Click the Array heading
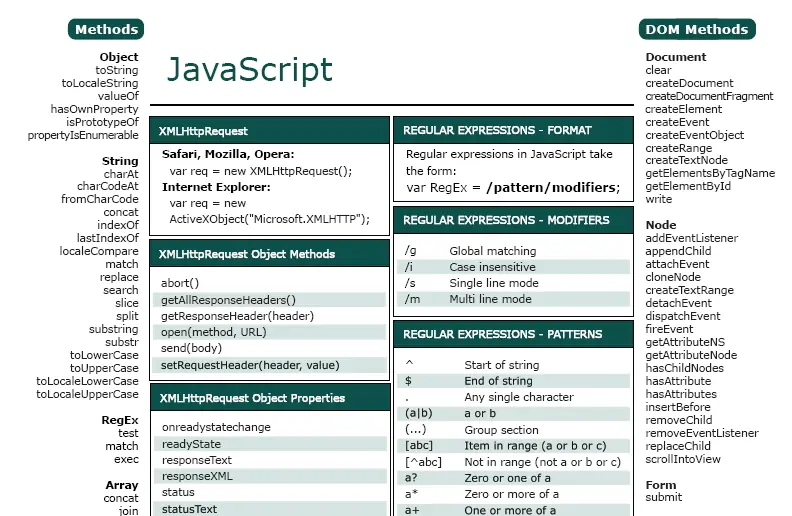The width and height of the screenshot is (792, 516). point(122,485)
